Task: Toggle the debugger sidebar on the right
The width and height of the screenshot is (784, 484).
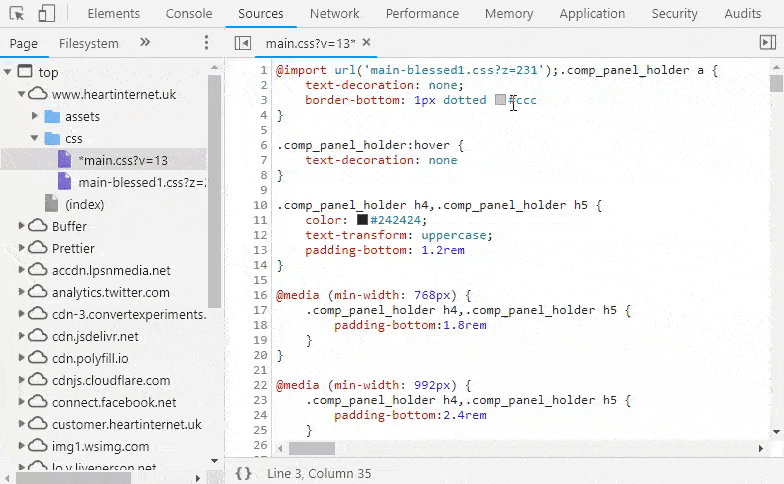Action: tap(767, 42)
